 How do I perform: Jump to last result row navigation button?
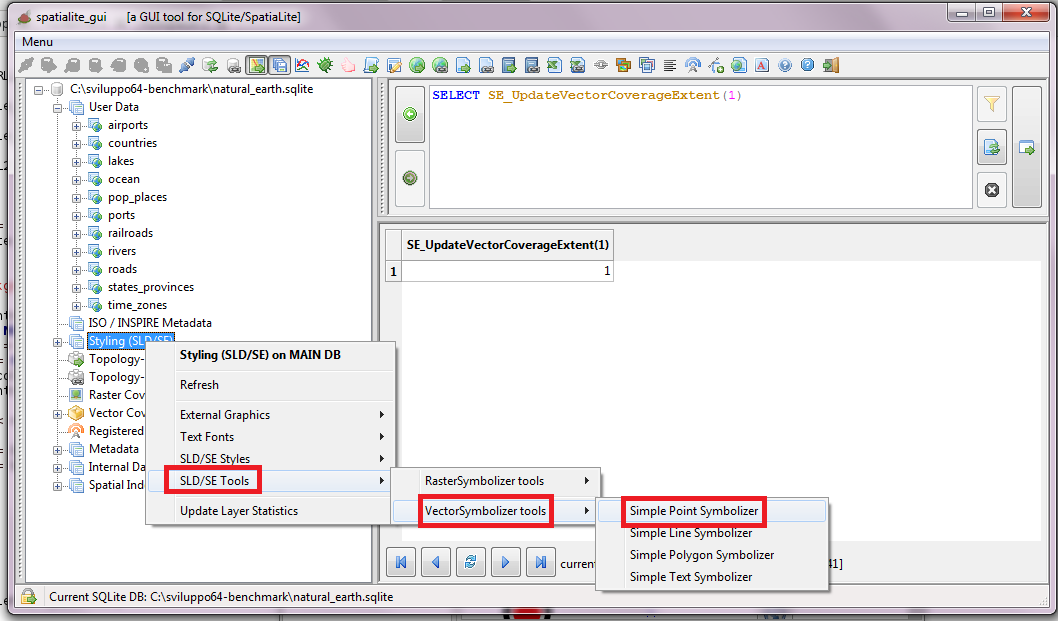540,562
